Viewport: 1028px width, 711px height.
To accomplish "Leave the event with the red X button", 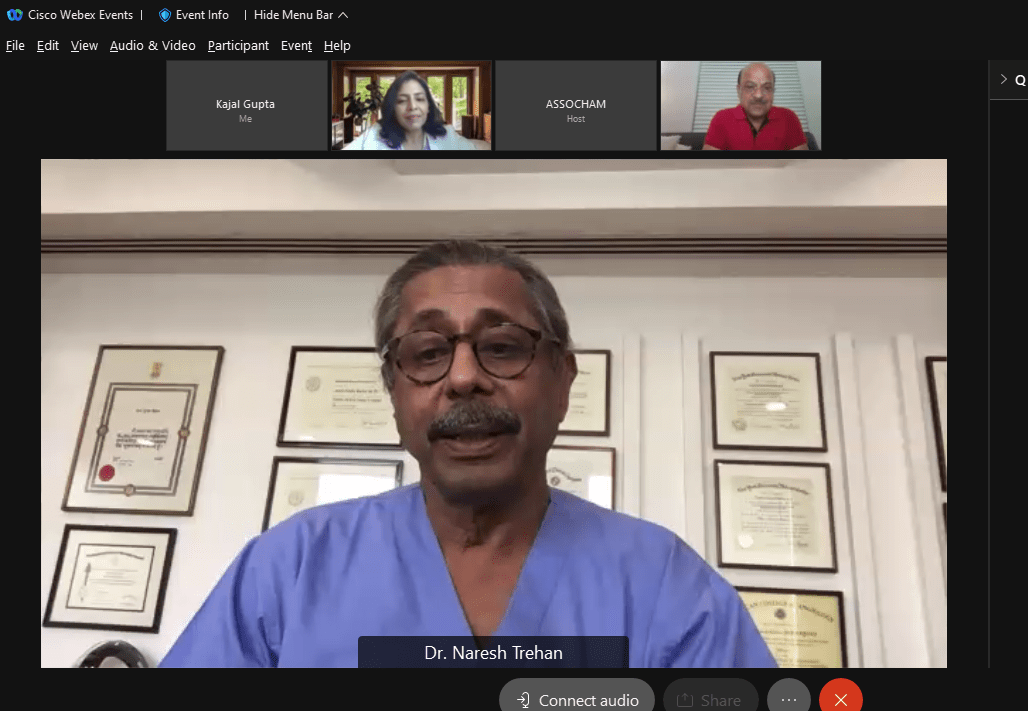I will click(841, 700).
